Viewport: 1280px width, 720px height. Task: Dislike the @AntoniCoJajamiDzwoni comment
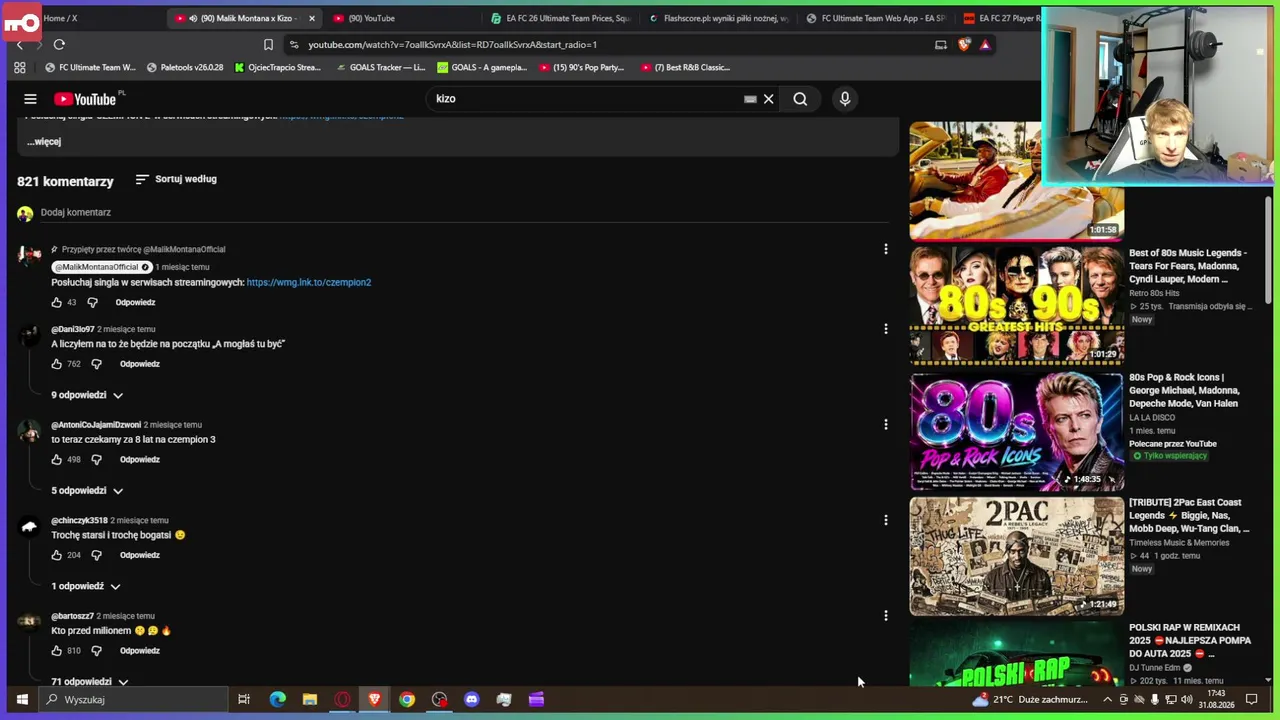(96, 459)
